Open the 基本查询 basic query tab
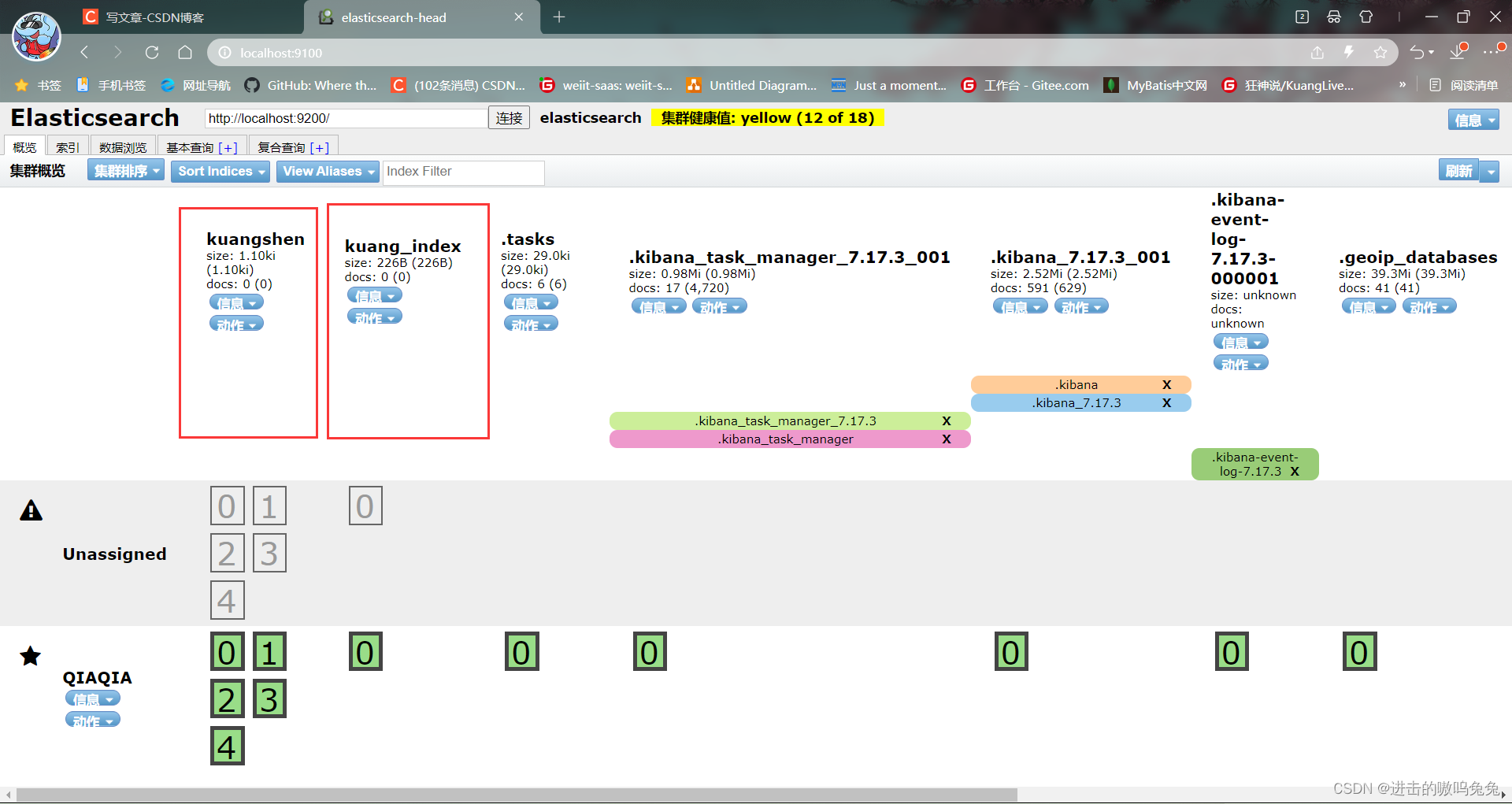The height and width of the screenshot is (804, 1512). coord(202,146)
